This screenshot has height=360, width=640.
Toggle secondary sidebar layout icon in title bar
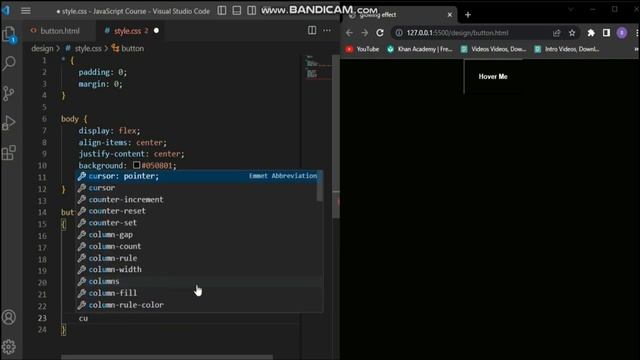(x=252, y=11)
